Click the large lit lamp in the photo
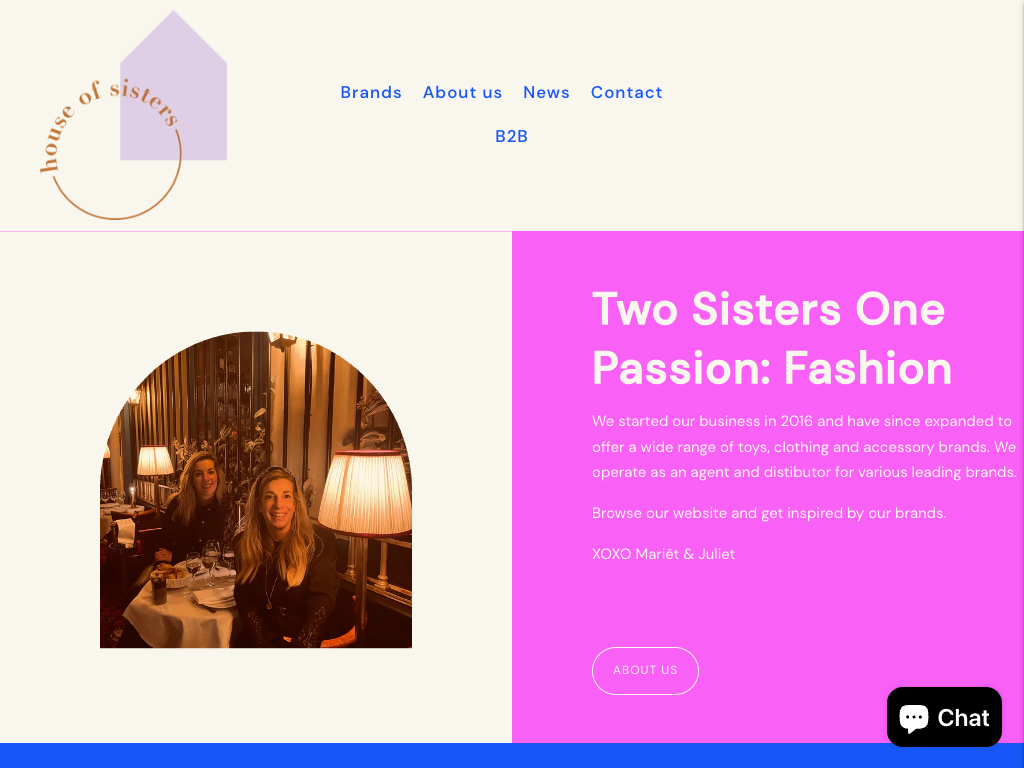 tap(365, 491)
